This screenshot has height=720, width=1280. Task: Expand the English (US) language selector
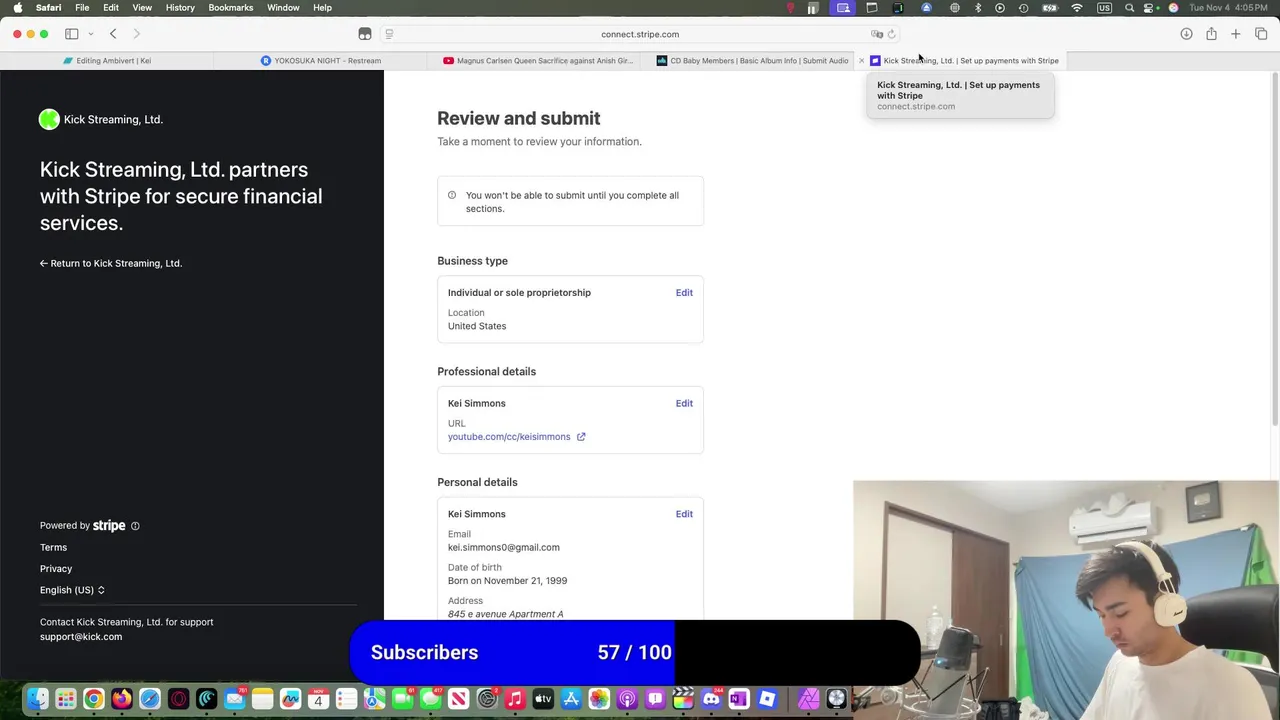point(72,590)
